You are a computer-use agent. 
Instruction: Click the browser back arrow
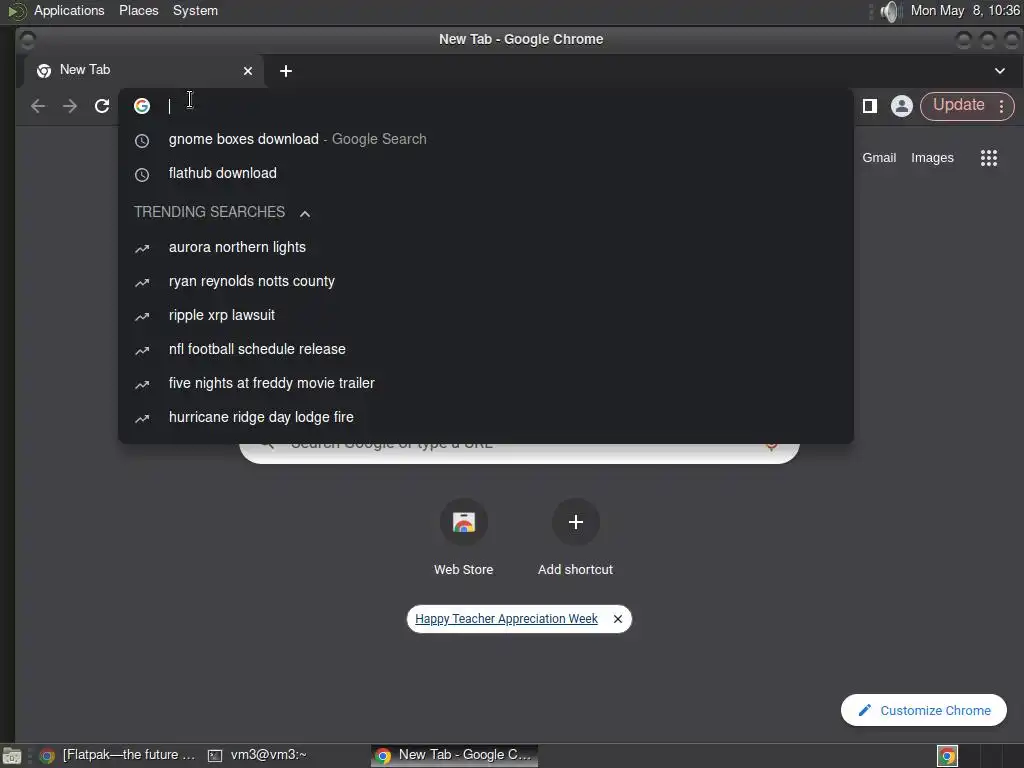point(38,106)
